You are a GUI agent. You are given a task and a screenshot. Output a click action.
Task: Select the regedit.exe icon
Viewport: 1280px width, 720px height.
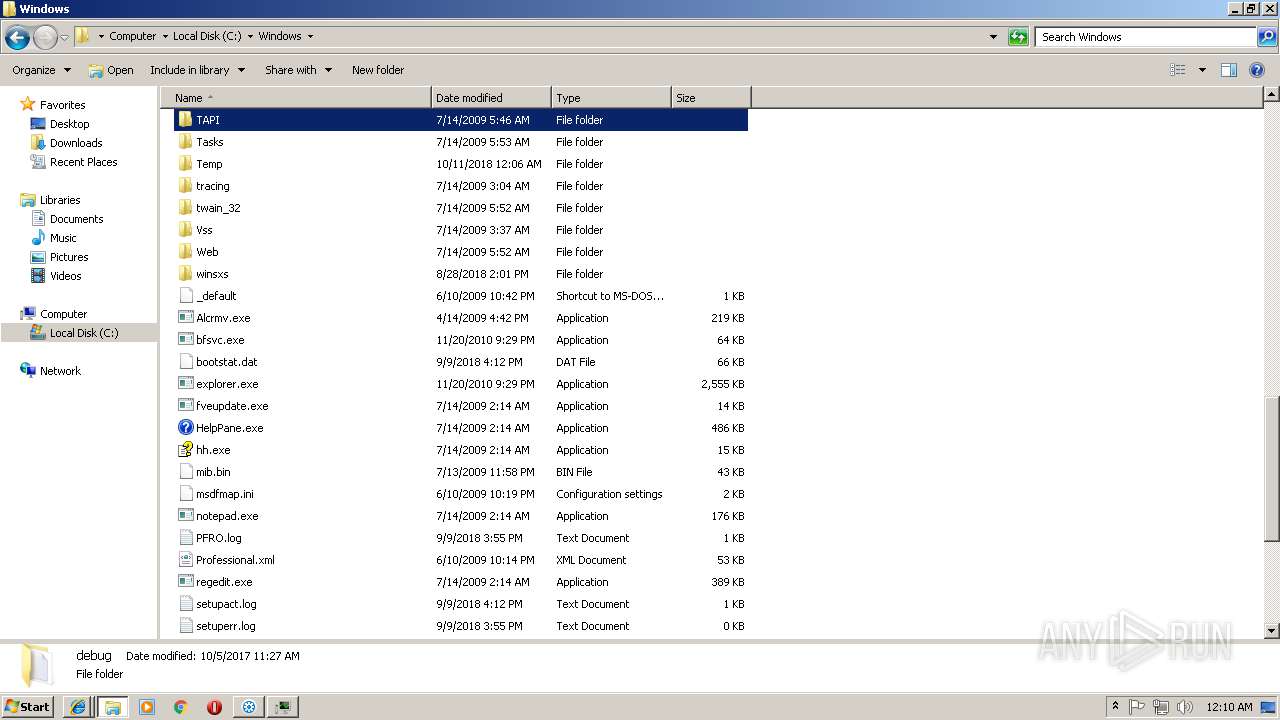coord(185,582)
